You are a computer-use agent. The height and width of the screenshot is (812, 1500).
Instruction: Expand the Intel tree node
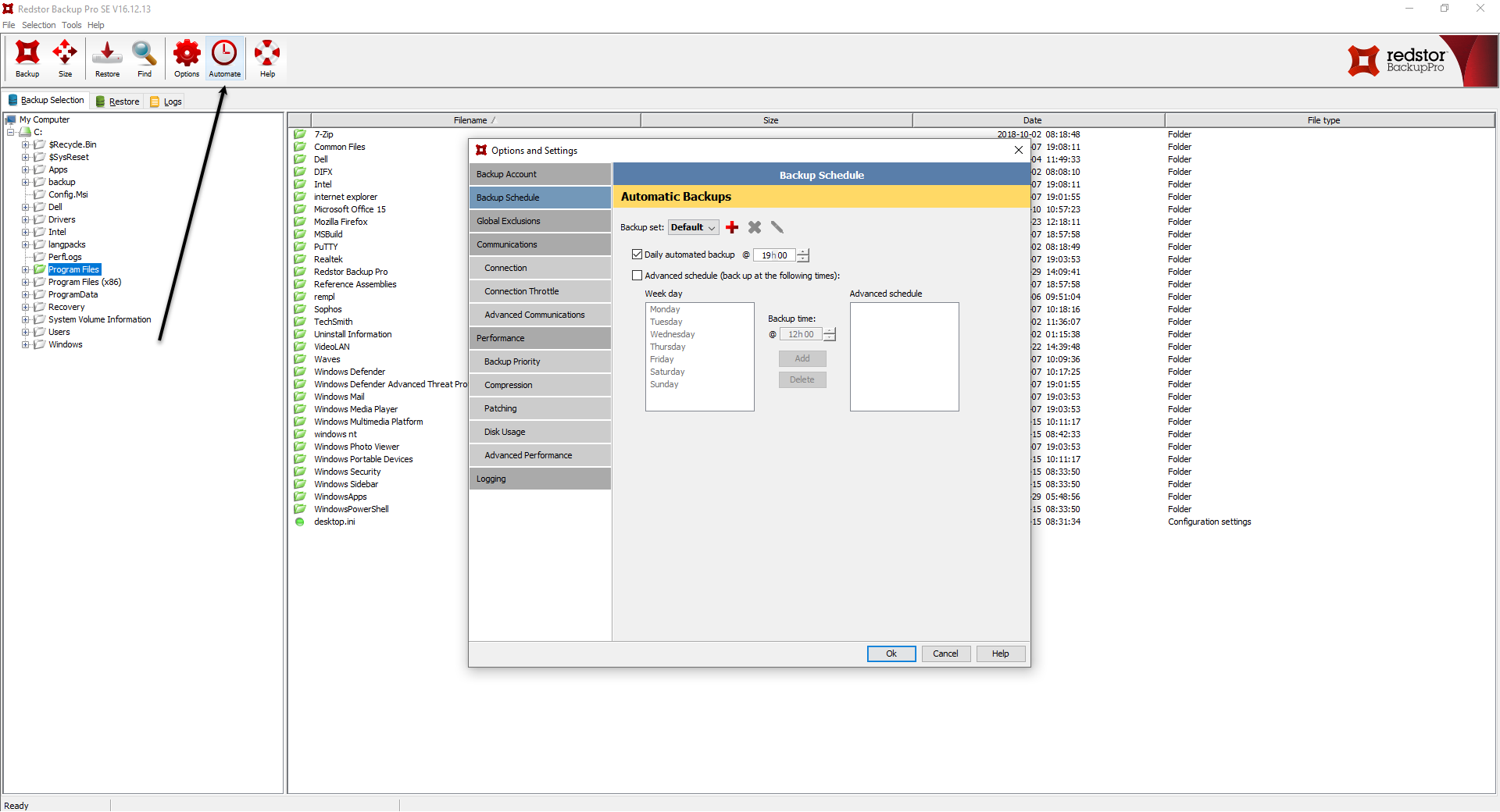[25, 232]
